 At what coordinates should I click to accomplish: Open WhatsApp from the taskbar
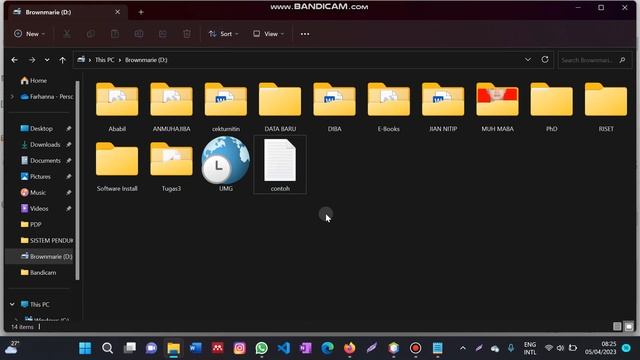262,348
